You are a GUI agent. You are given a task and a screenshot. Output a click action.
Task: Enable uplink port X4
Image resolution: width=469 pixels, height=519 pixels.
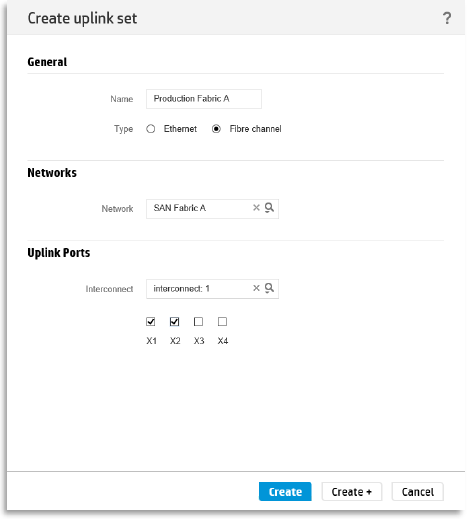(x=222, y=321)
